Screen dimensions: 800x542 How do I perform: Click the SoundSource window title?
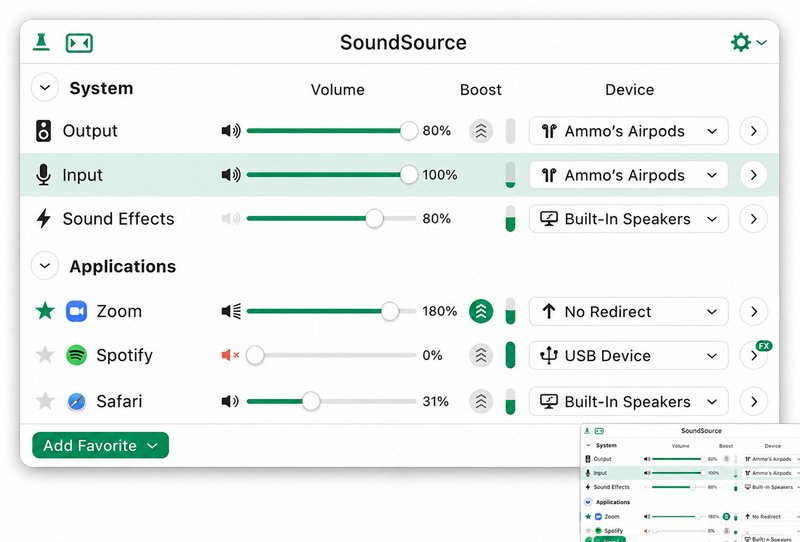pos(403,42)
